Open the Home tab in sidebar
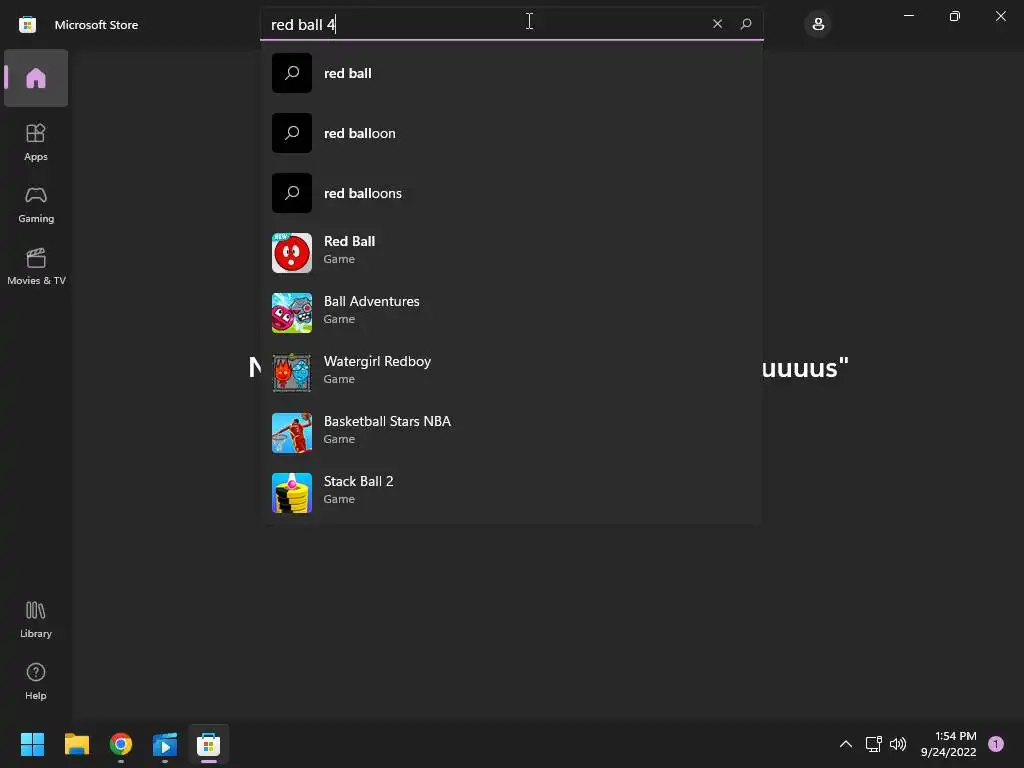The width and height of the screenshot is (1024, 768). click(36, 78)
